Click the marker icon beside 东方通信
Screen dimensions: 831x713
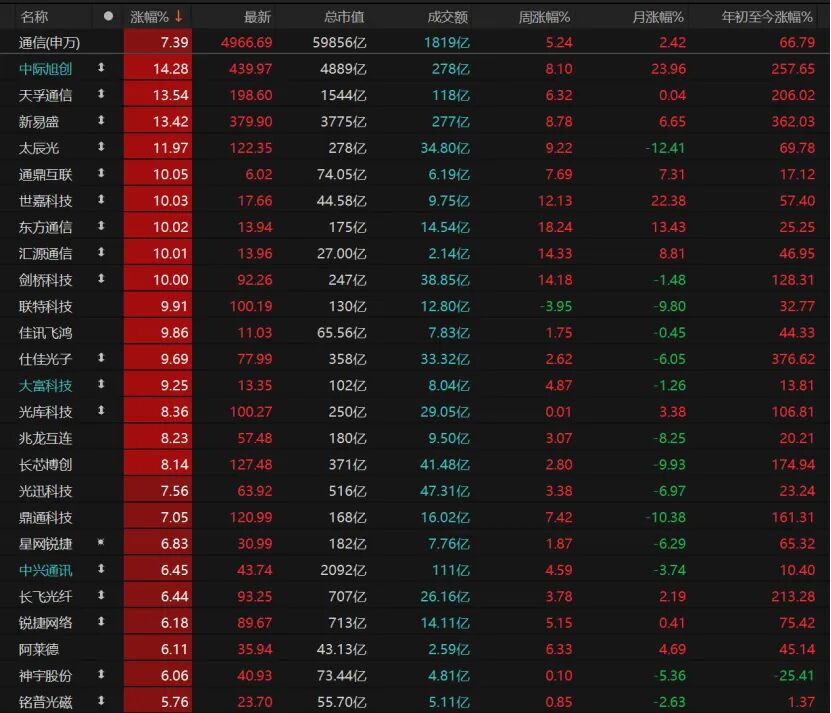click(x=100, y=226)
